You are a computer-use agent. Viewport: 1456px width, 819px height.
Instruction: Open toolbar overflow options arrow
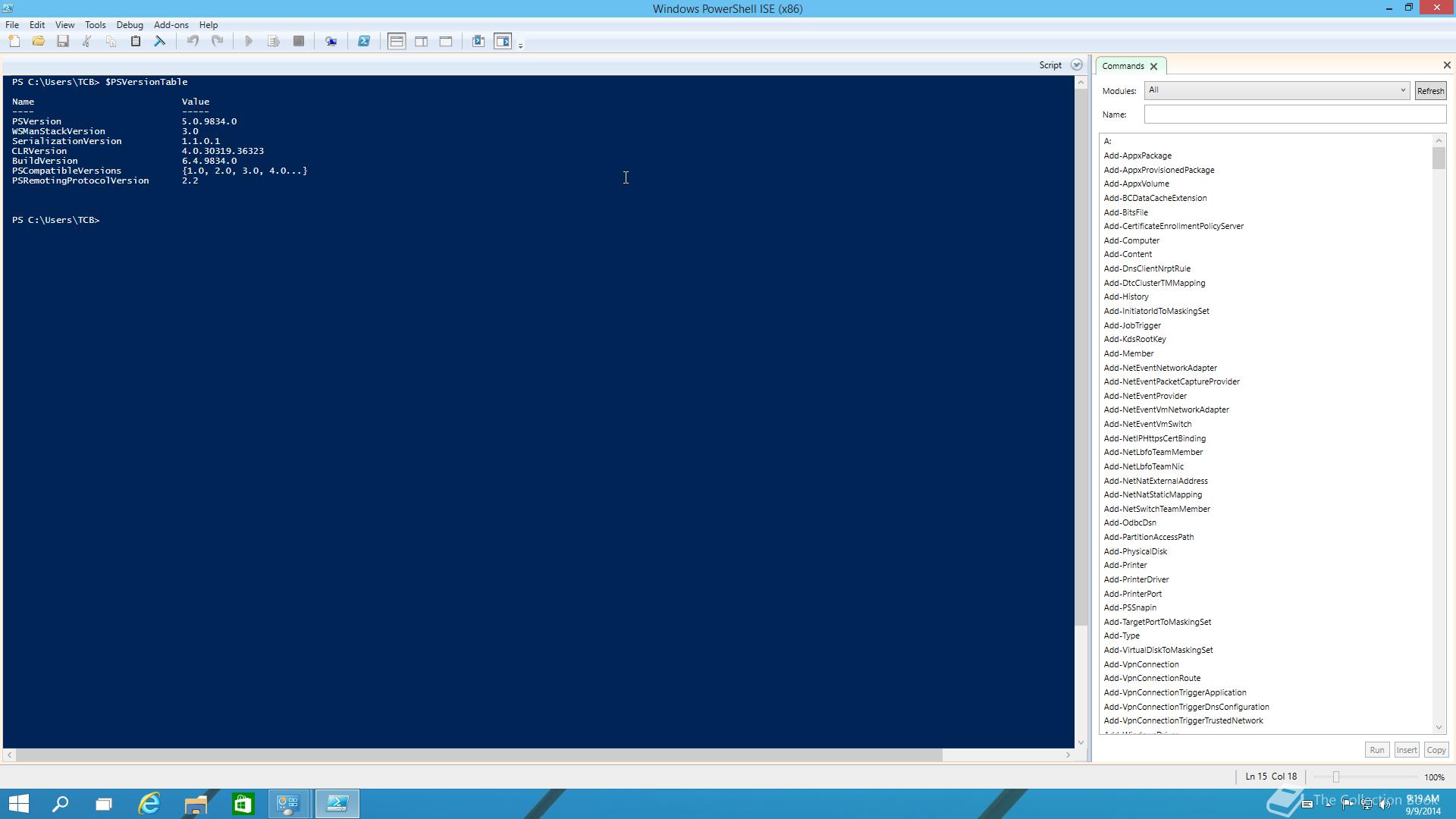(520, 46)
